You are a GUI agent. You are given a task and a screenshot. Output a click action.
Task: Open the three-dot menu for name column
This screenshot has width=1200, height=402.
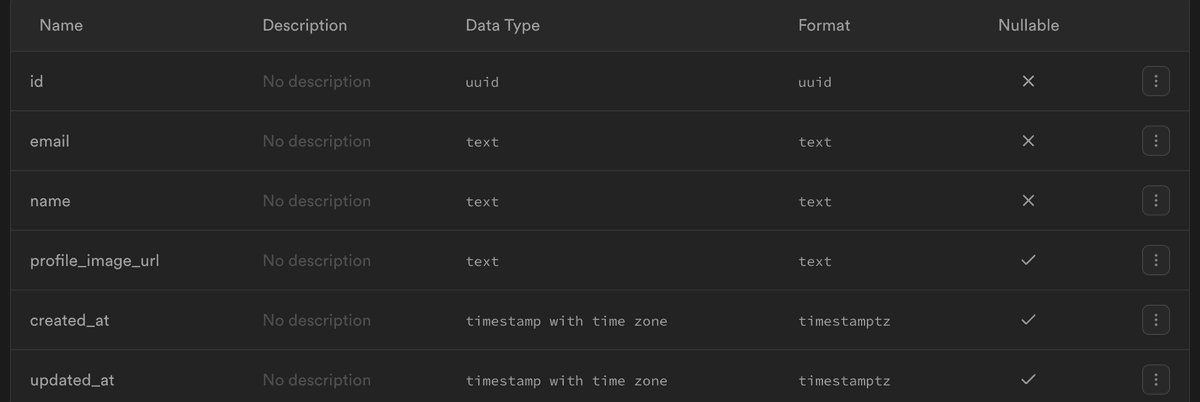coord(1155,201)
